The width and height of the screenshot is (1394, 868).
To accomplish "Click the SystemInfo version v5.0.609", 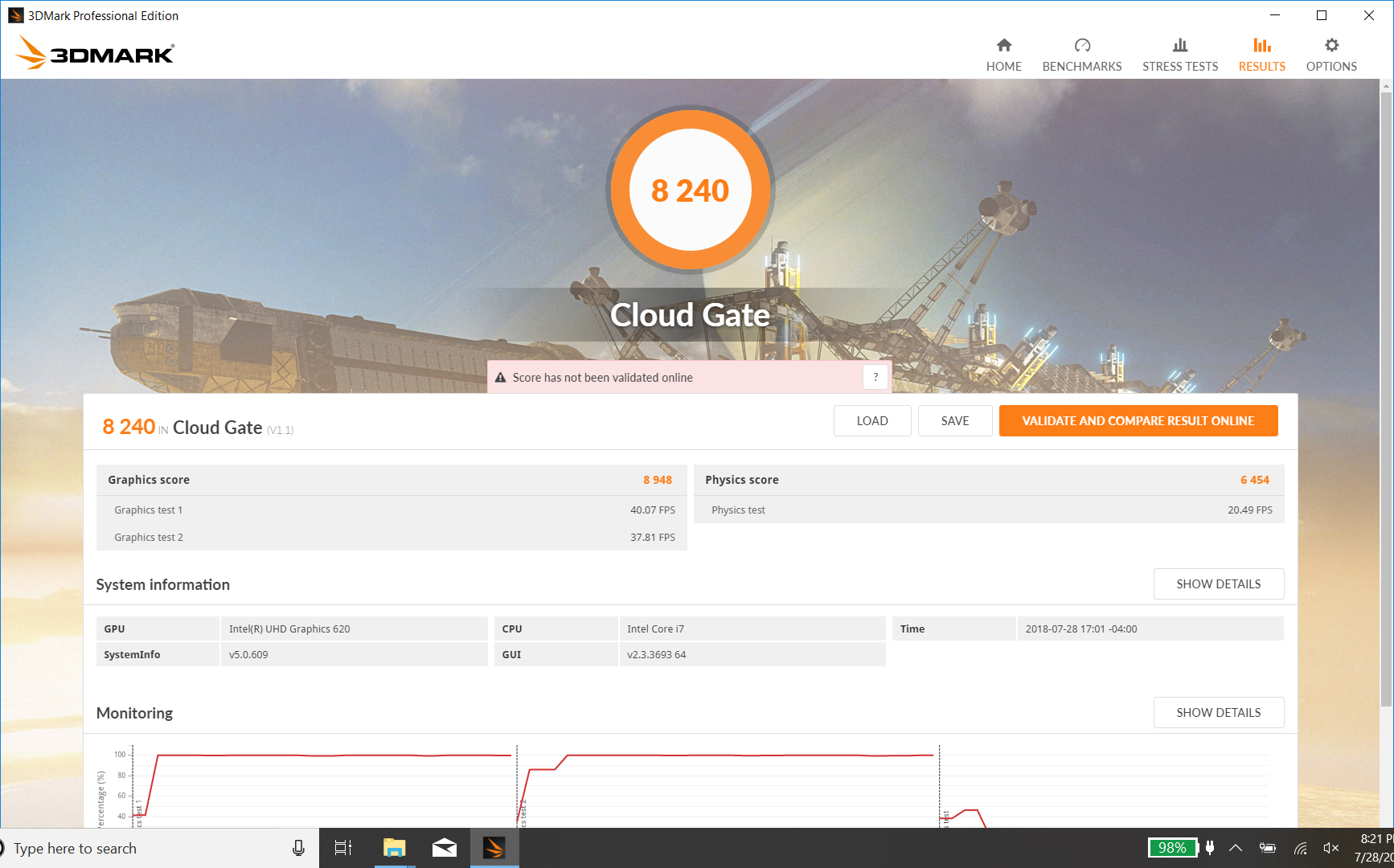I will click(248, 655).
